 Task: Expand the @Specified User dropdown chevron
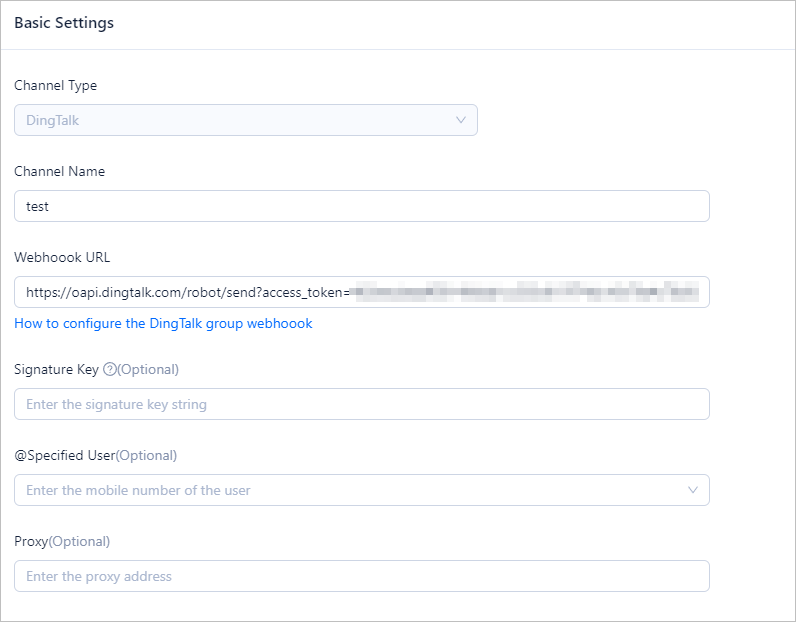(693, 490)
